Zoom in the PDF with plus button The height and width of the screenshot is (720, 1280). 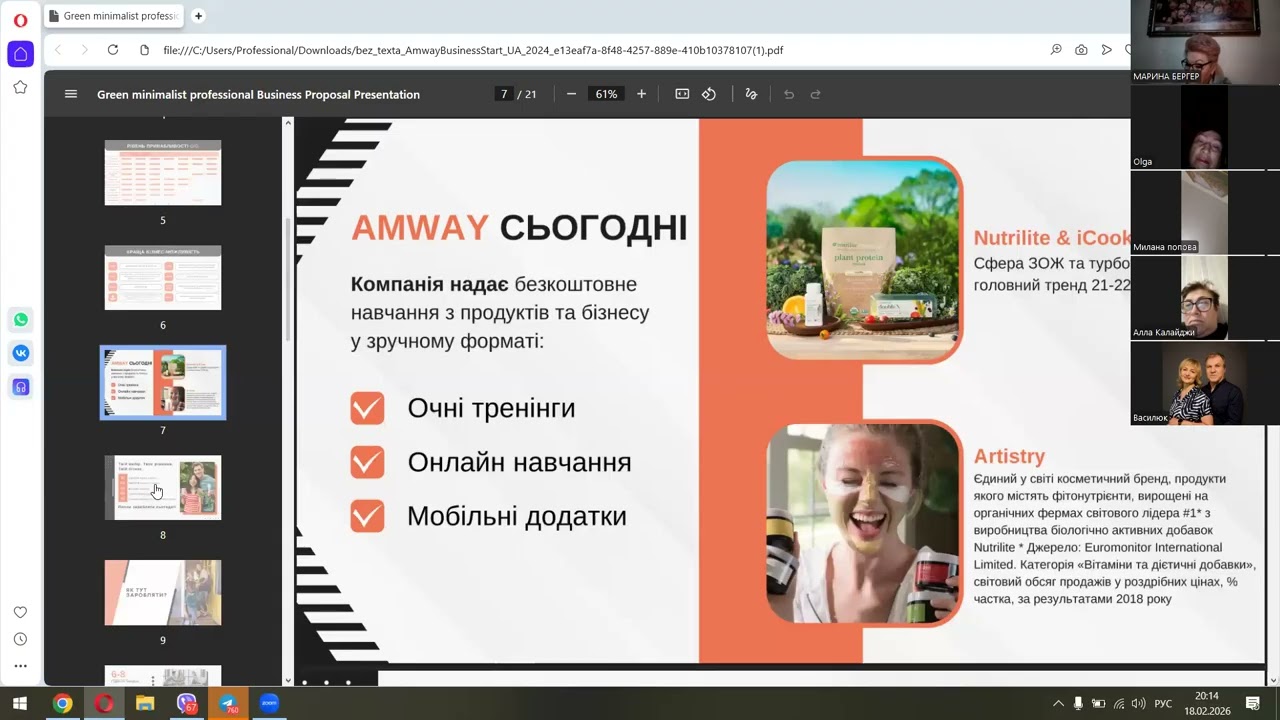pyautogui.click(x=641, y=94)
